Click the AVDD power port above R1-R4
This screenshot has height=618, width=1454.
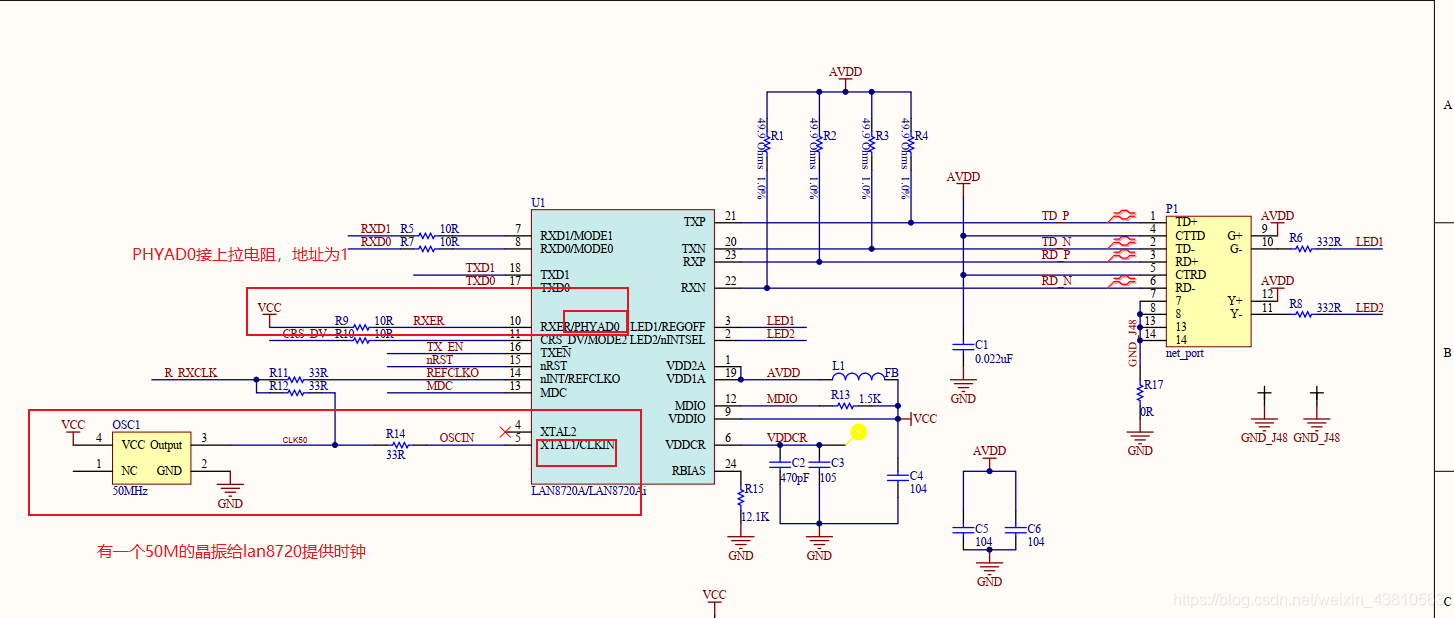(845, 78)
